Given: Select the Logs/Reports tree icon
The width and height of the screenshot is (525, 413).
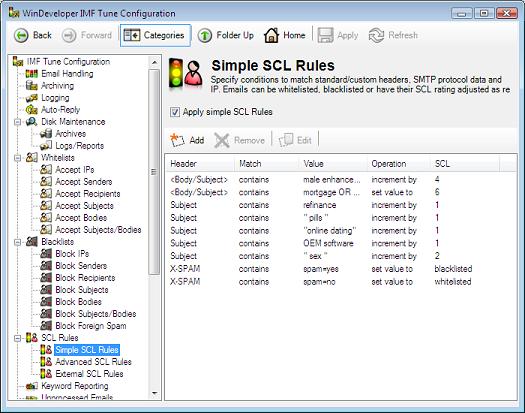Looking at the screenshot, I should [x=46, y=146].
